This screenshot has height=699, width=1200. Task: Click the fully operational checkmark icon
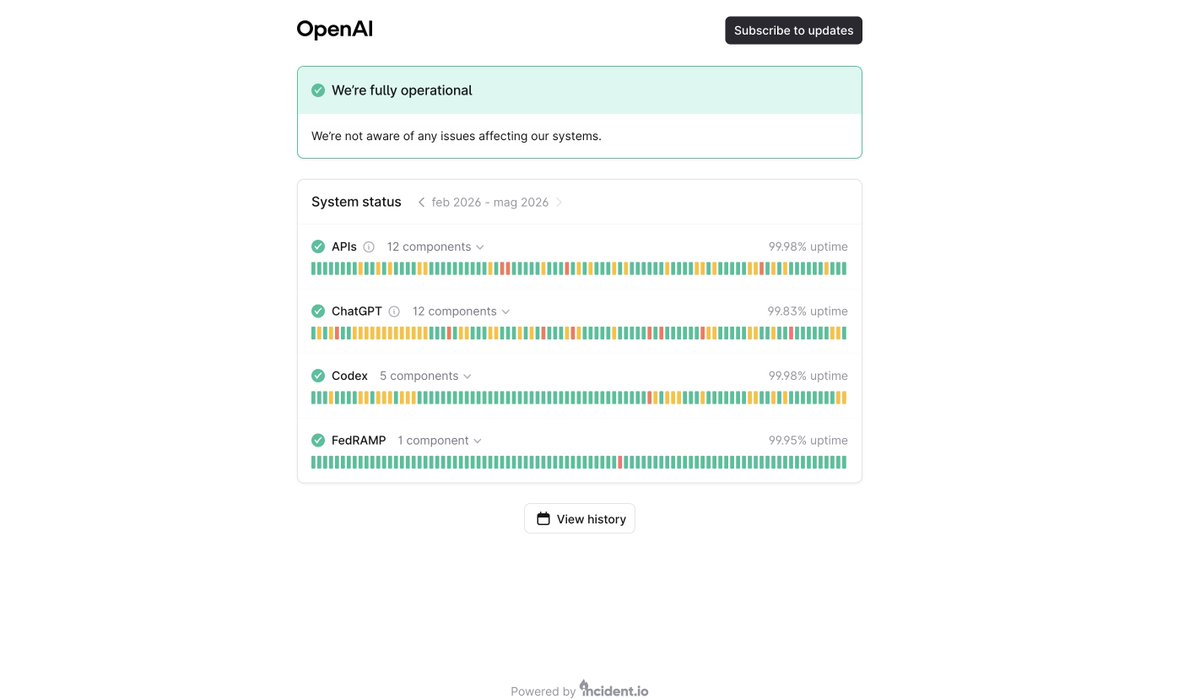click(x=318, y=90)
